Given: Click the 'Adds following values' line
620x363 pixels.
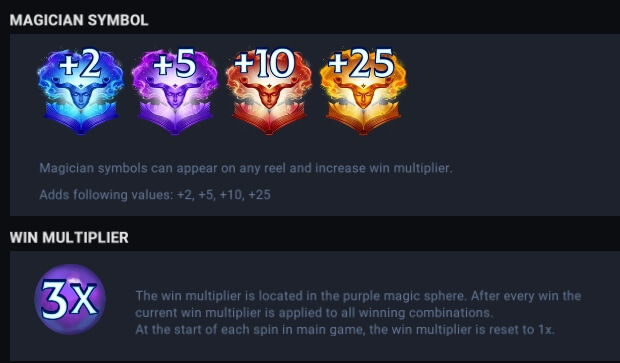Looking at the screenshot, I should click(x=155, y=195).
